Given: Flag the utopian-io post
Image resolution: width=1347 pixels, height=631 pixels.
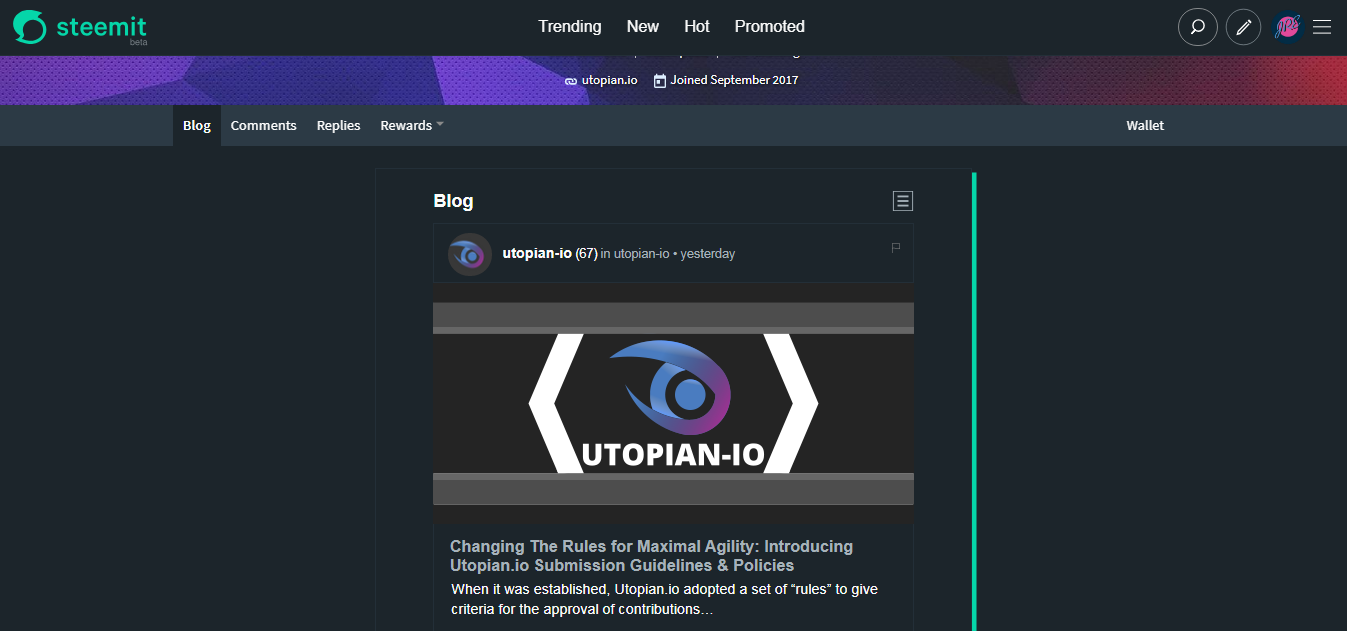Looking at the screenshot, I should 896,247.
